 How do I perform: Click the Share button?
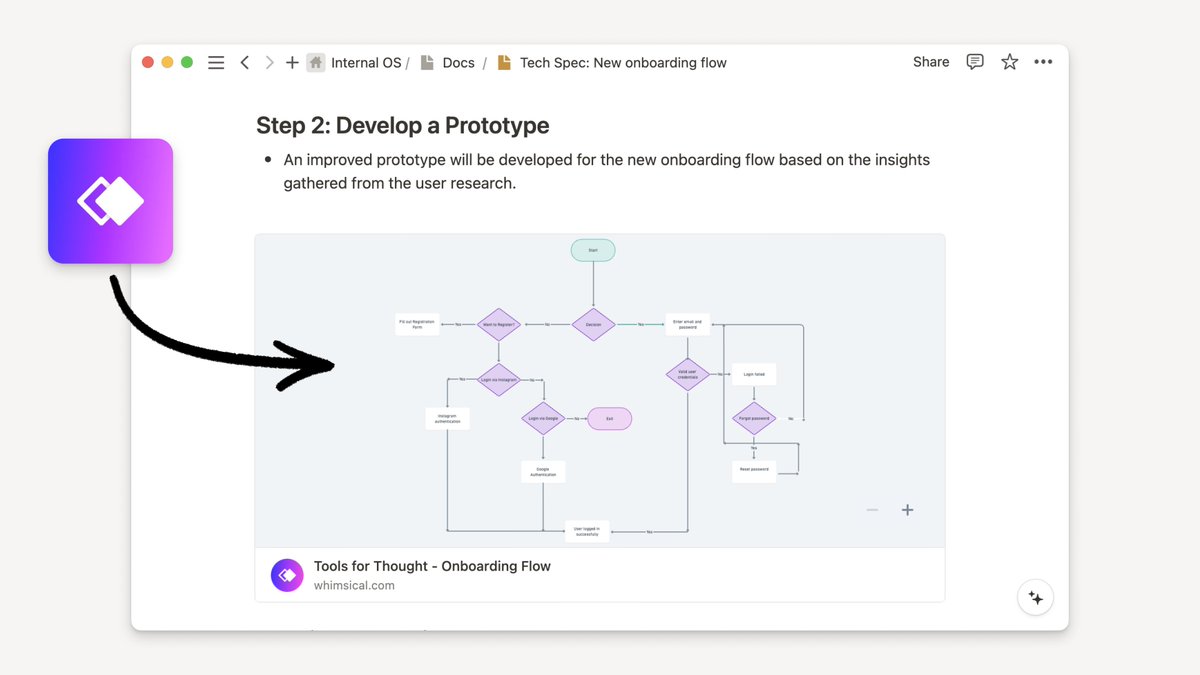(x=931, y=62)
